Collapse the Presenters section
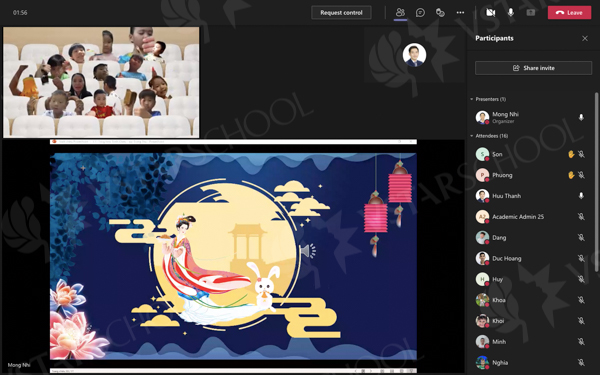The width and height of the screenshot is (600, 375). [471, 99]
